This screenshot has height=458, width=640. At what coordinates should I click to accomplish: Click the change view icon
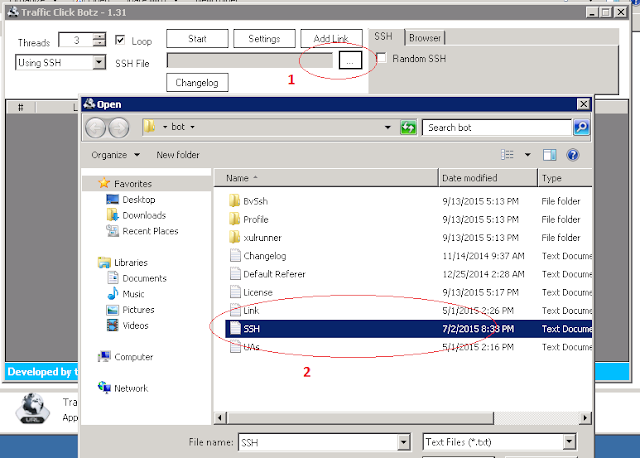pyautogui.click(x=507, y=155)
